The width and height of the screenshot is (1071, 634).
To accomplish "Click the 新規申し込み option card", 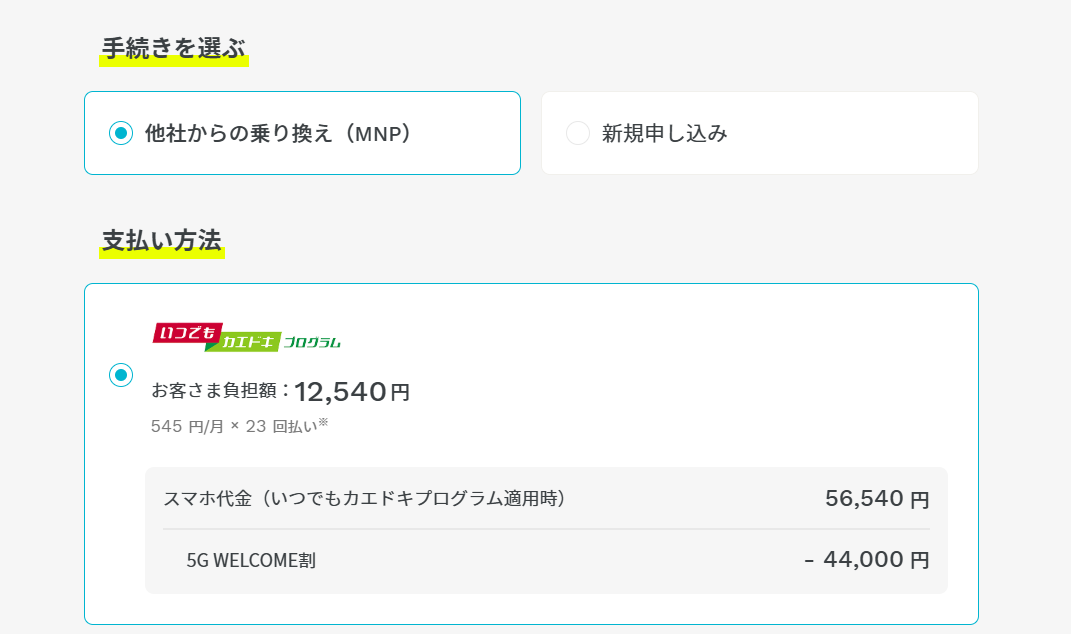I will (758, 132).
